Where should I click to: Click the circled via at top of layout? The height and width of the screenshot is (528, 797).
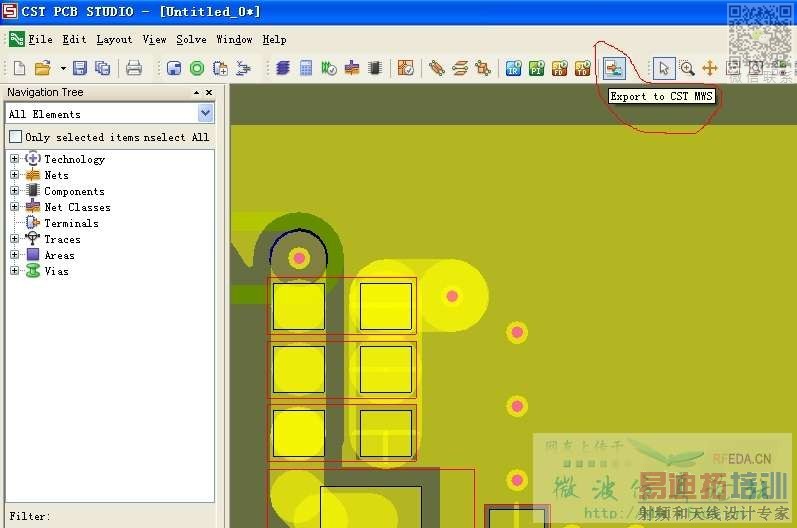(x=299, y=258)
